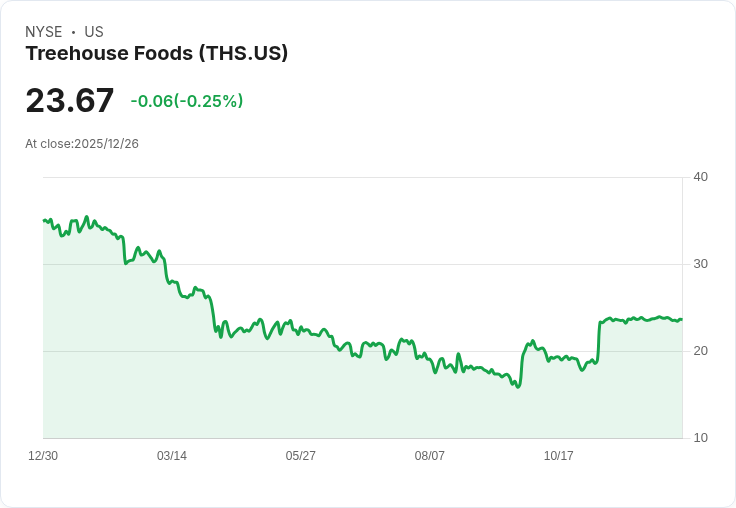This screenshot has height=508, width=736.
Task: Click the At close:2025/12/26 date text
Action: [82, 144]
